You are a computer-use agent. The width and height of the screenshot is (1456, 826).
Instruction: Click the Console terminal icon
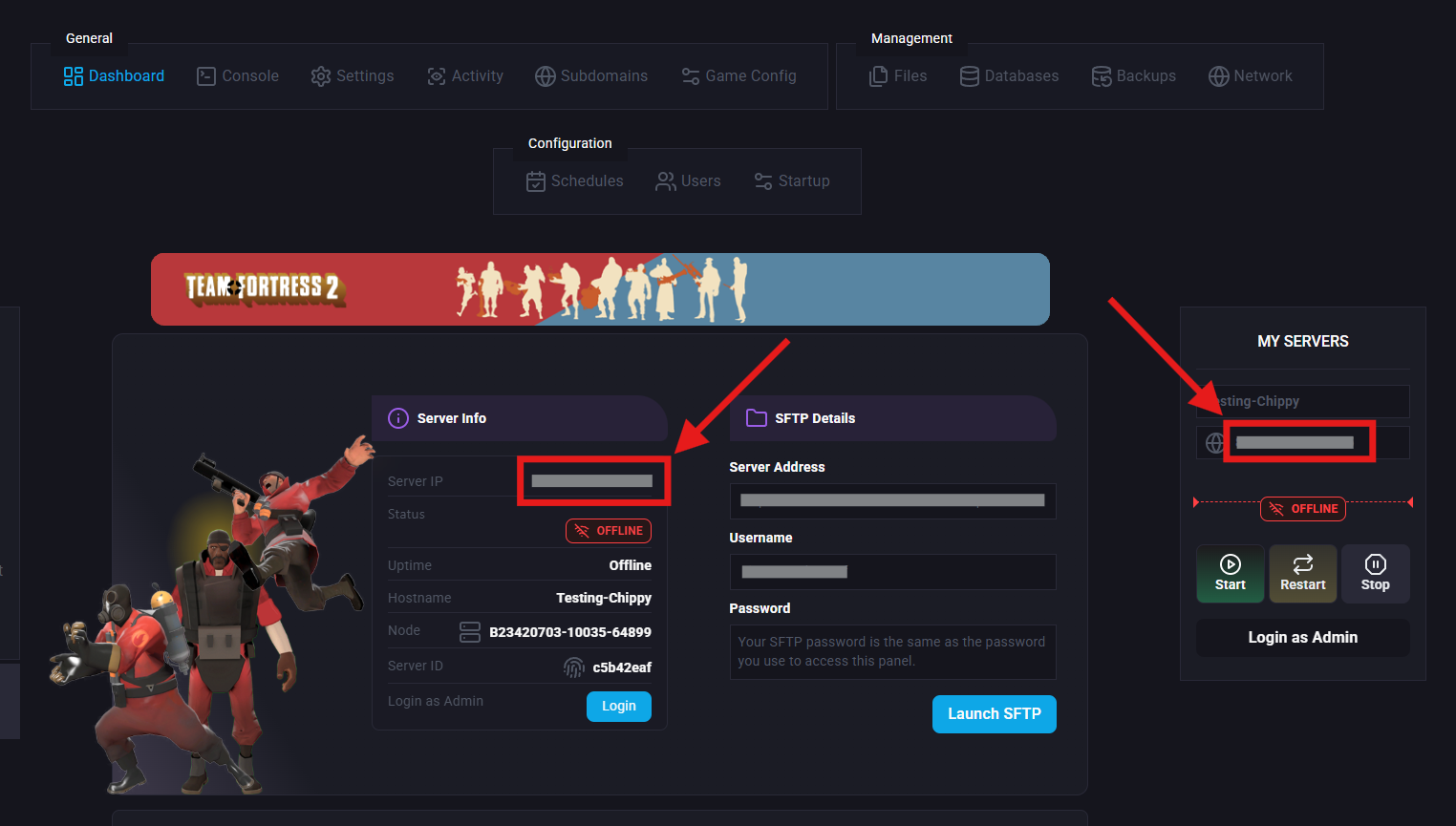206,76
